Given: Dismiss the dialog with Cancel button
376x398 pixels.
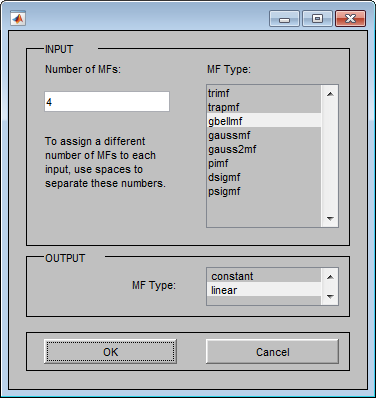Looking at the screenshot, I should pyautogui.click(x=272, y=352).
